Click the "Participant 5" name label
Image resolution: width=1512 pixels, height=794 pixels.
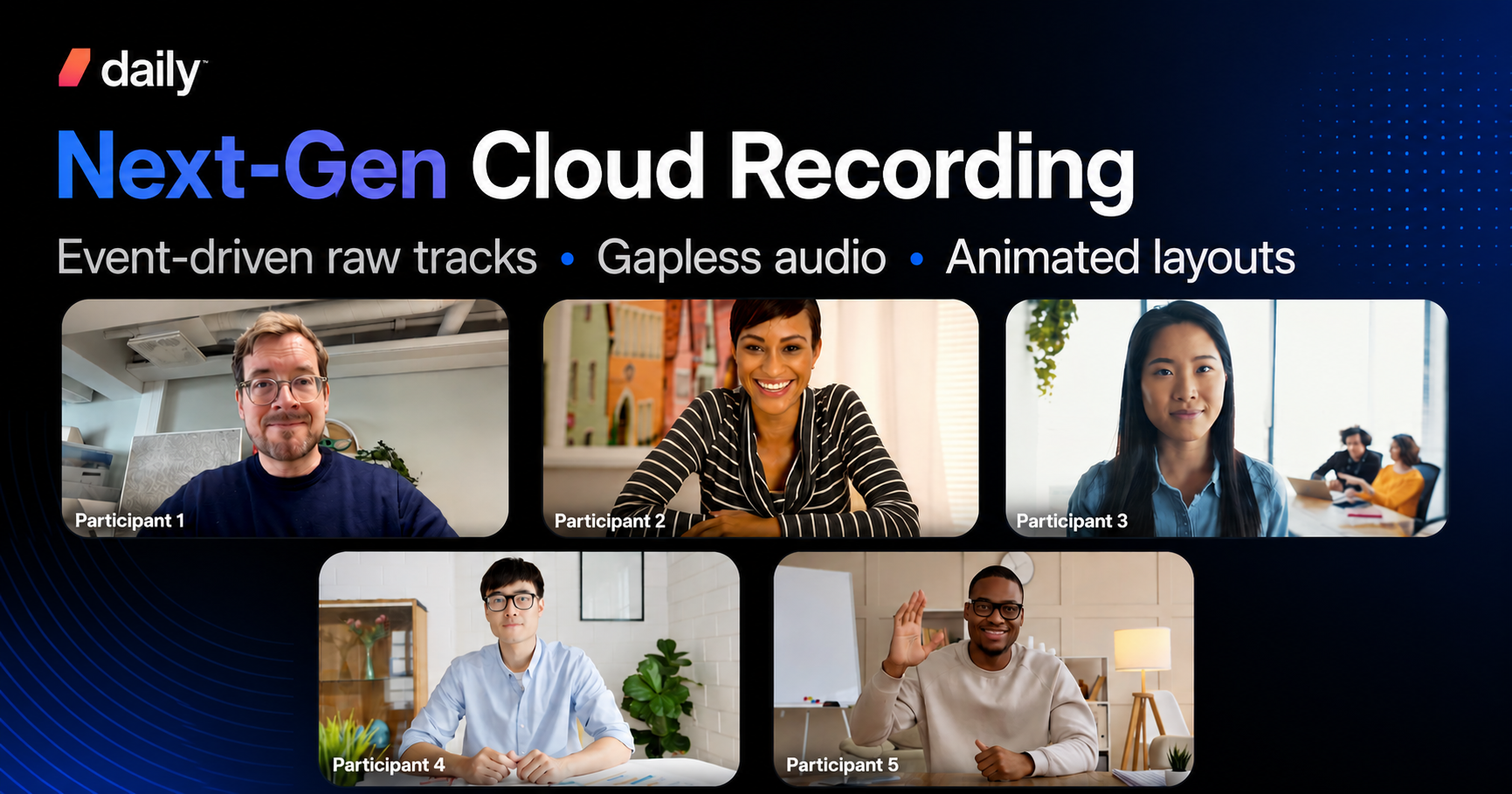(842, 765)
